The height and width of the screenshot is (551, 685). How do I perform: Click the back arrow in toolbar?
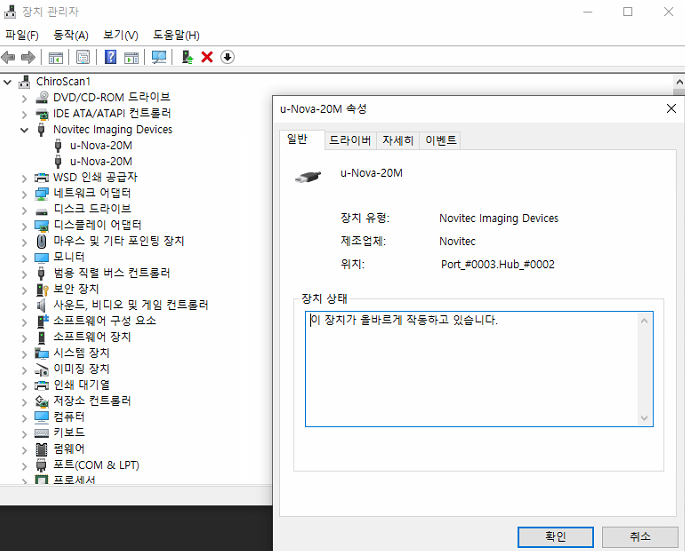tap(9, 57)
